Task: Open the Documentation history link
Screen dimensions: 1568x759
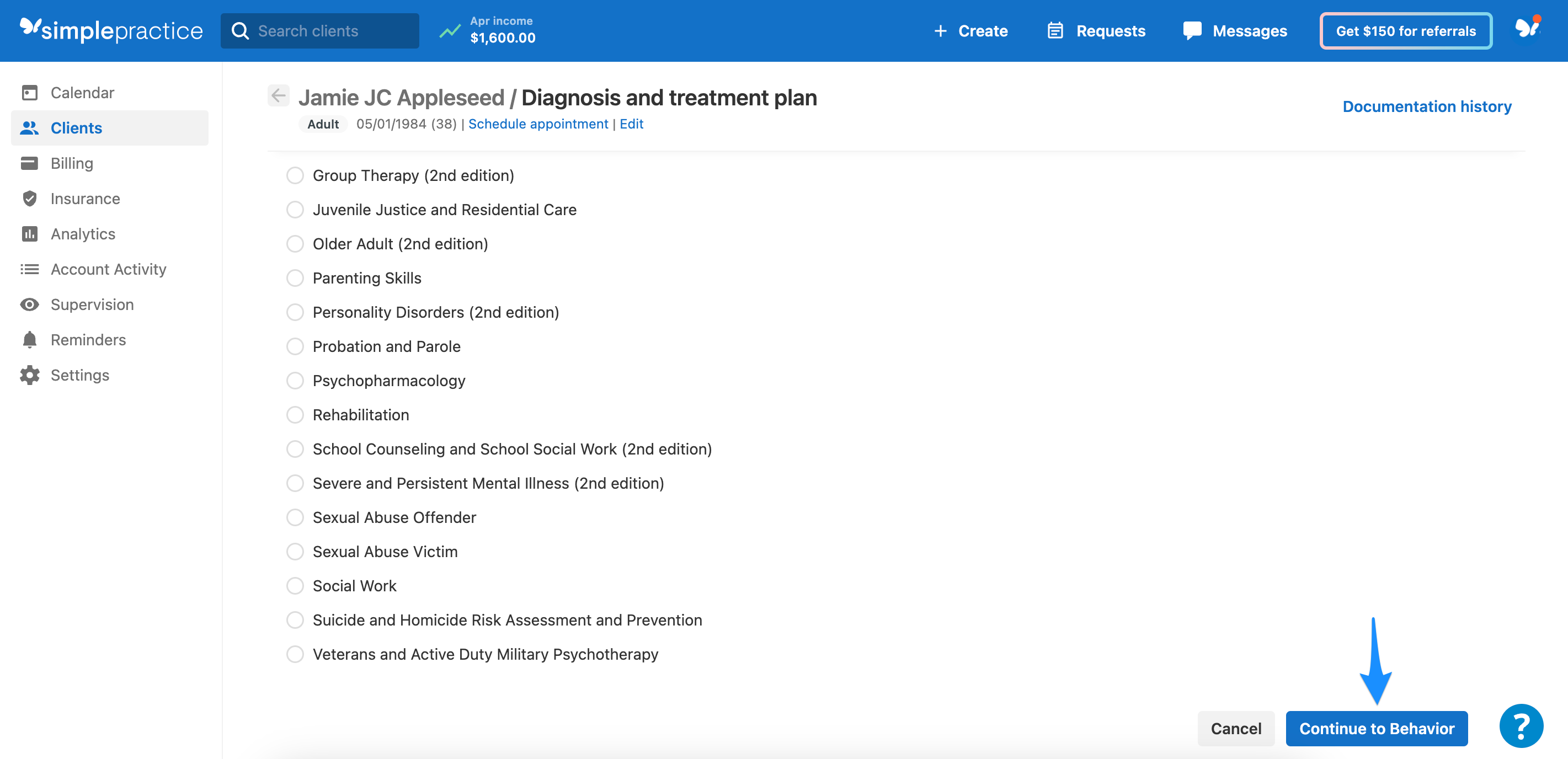Action: [x=1427, y=106]
